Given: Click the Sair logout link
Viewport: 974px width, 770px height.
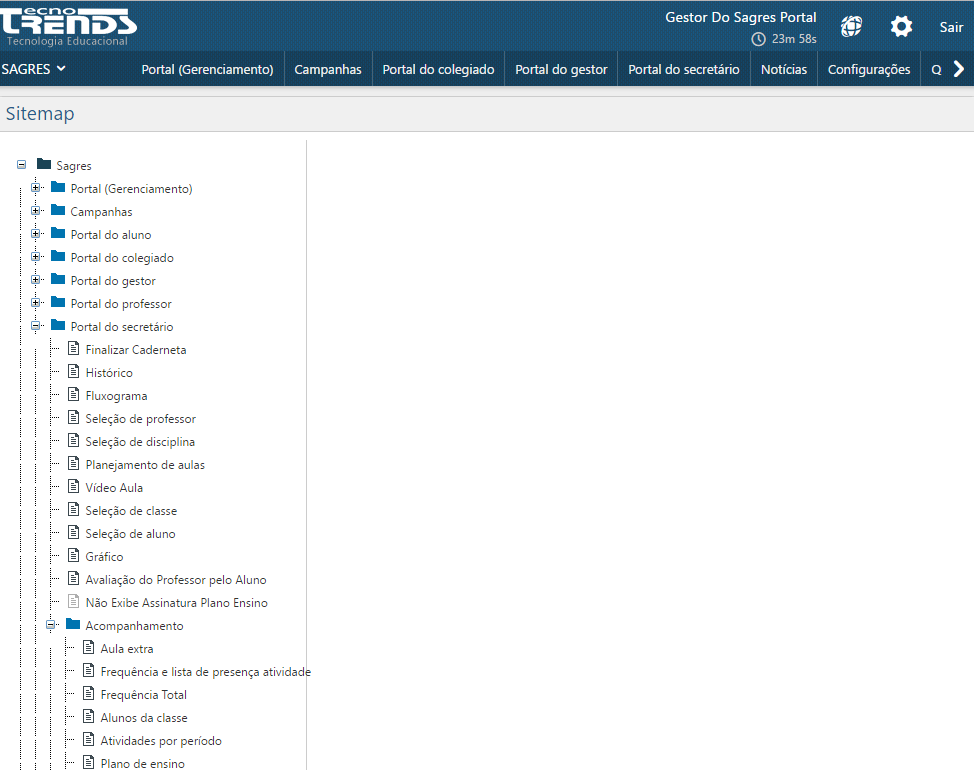Looking at the screenshot, I should [x=951, y=27].
